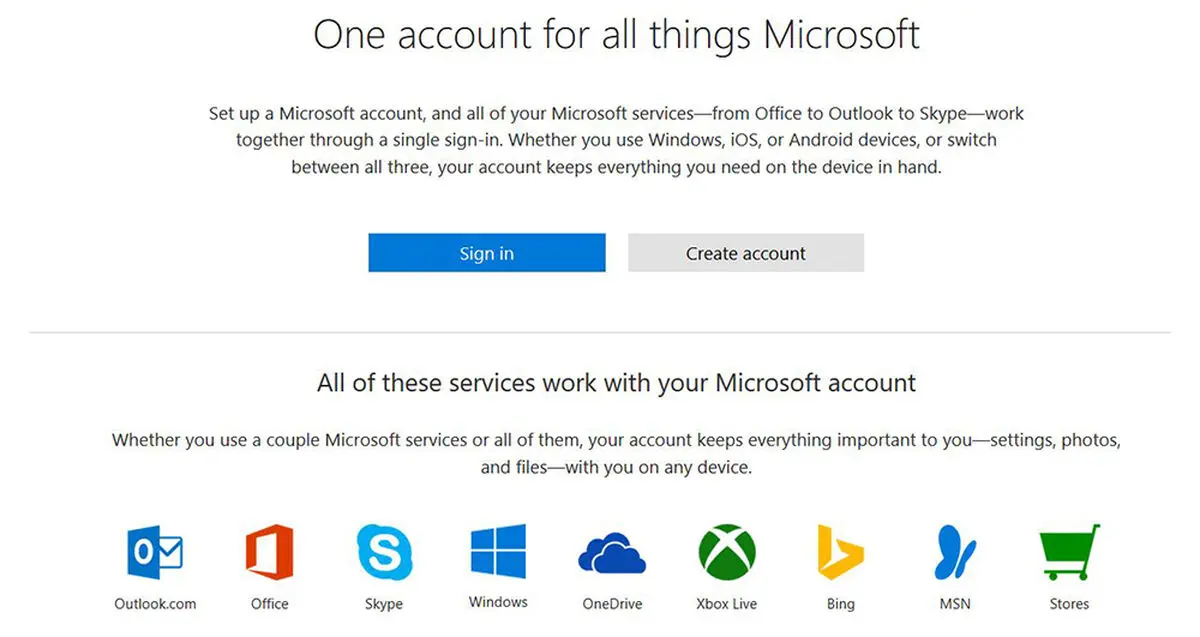Select the Bing text label
Image resolution: width=1200 pixels, height=637 pixels.
point(841,605)
